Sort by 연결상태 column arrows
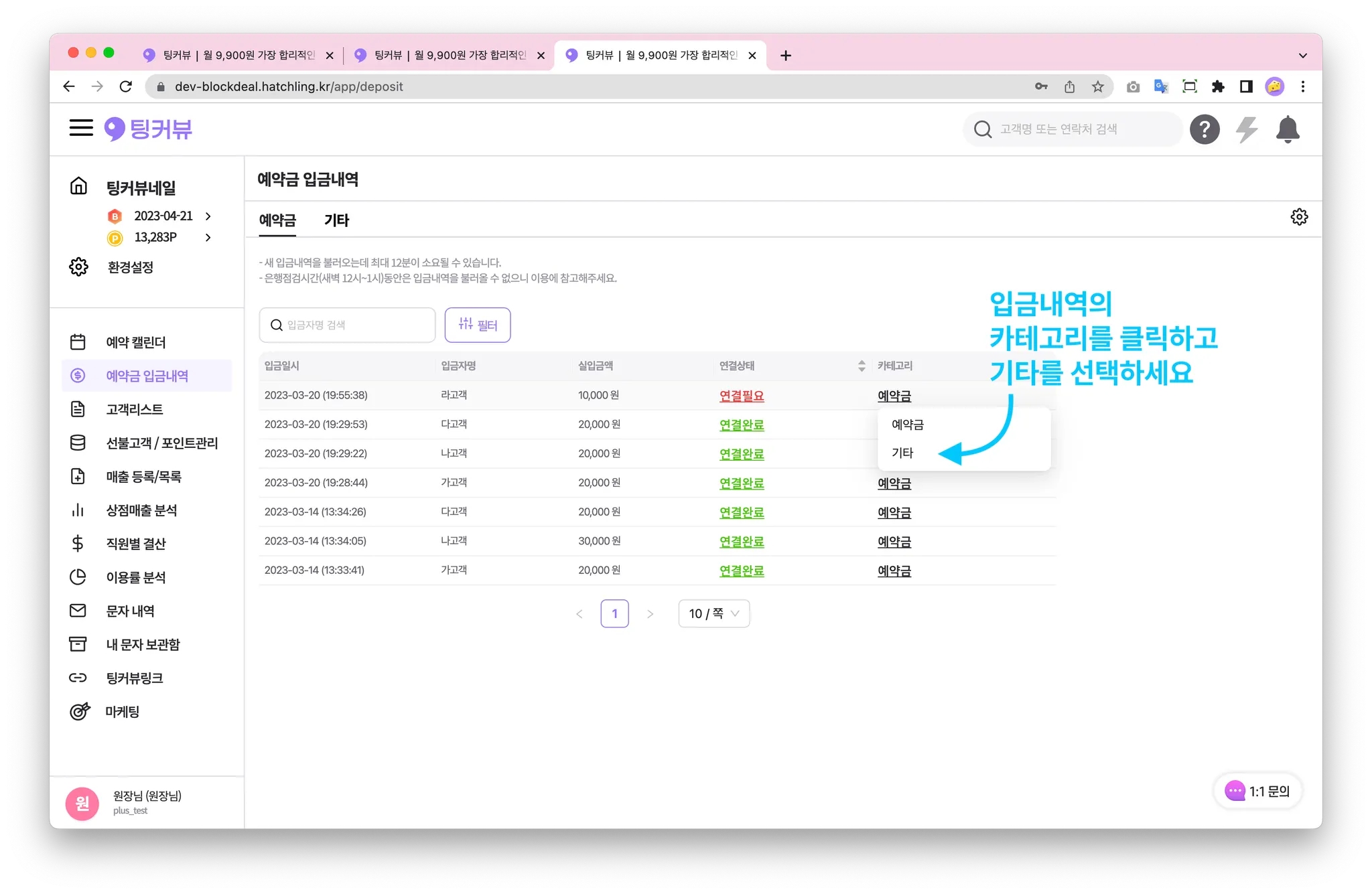This screenshot has width=1372, height=894. (x=862, y=366)
